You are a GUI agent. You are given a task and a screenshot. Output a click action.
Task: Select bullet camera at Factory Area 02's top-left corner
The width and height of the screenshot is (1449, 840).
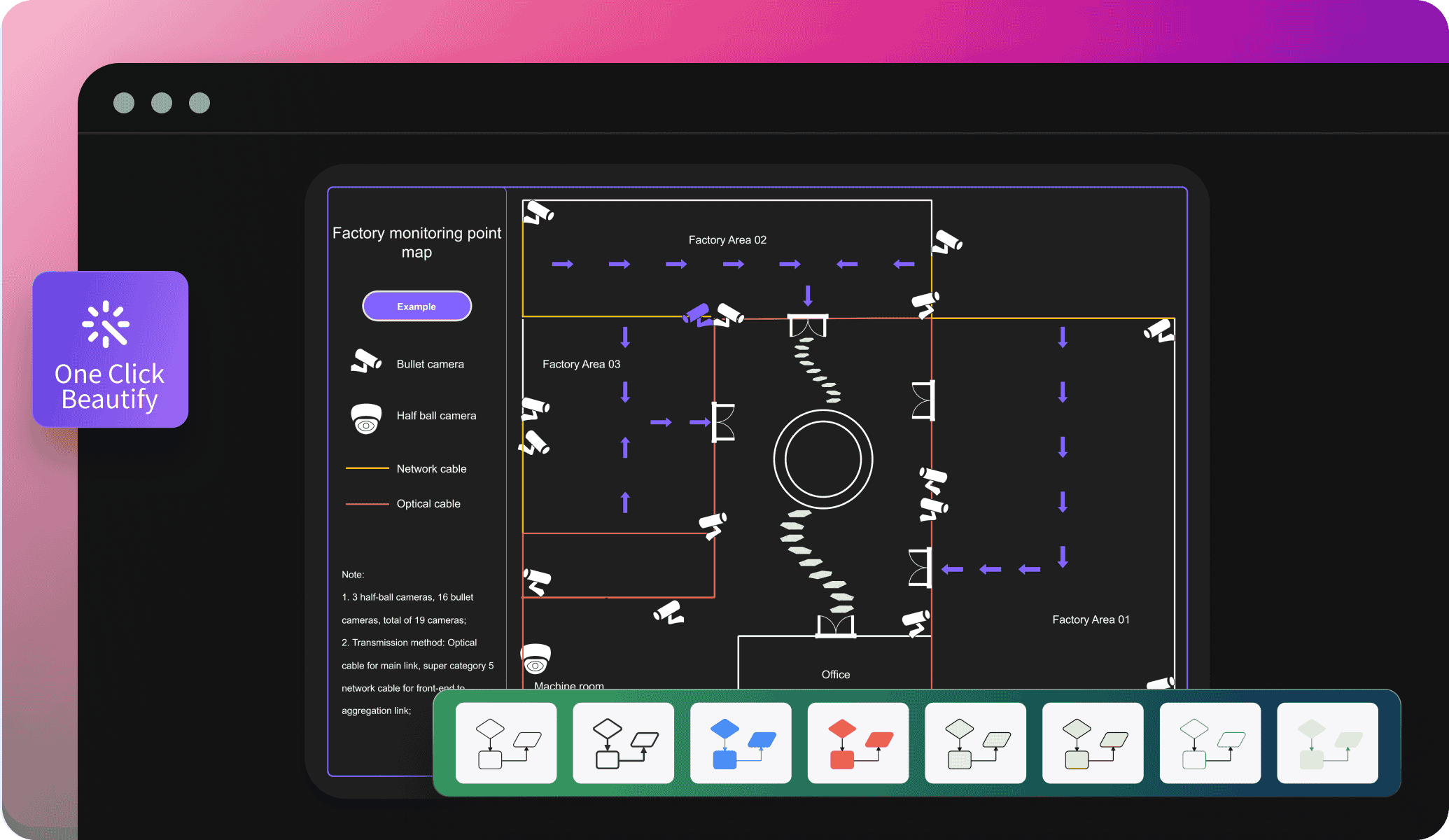pos(539,212)
